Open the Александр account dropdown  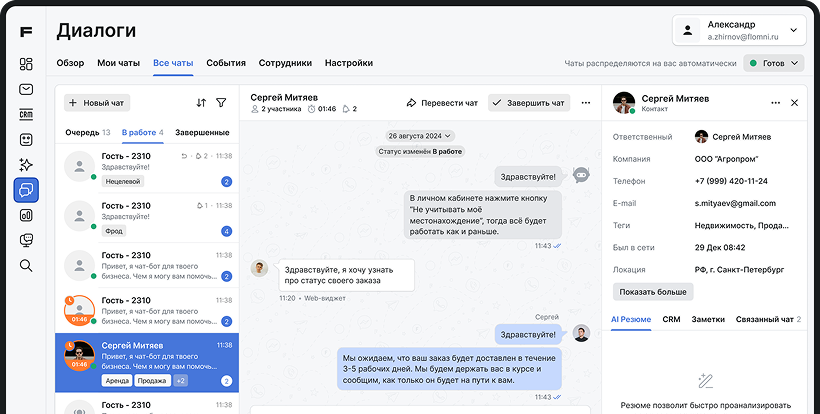click(x=739, y=30)
